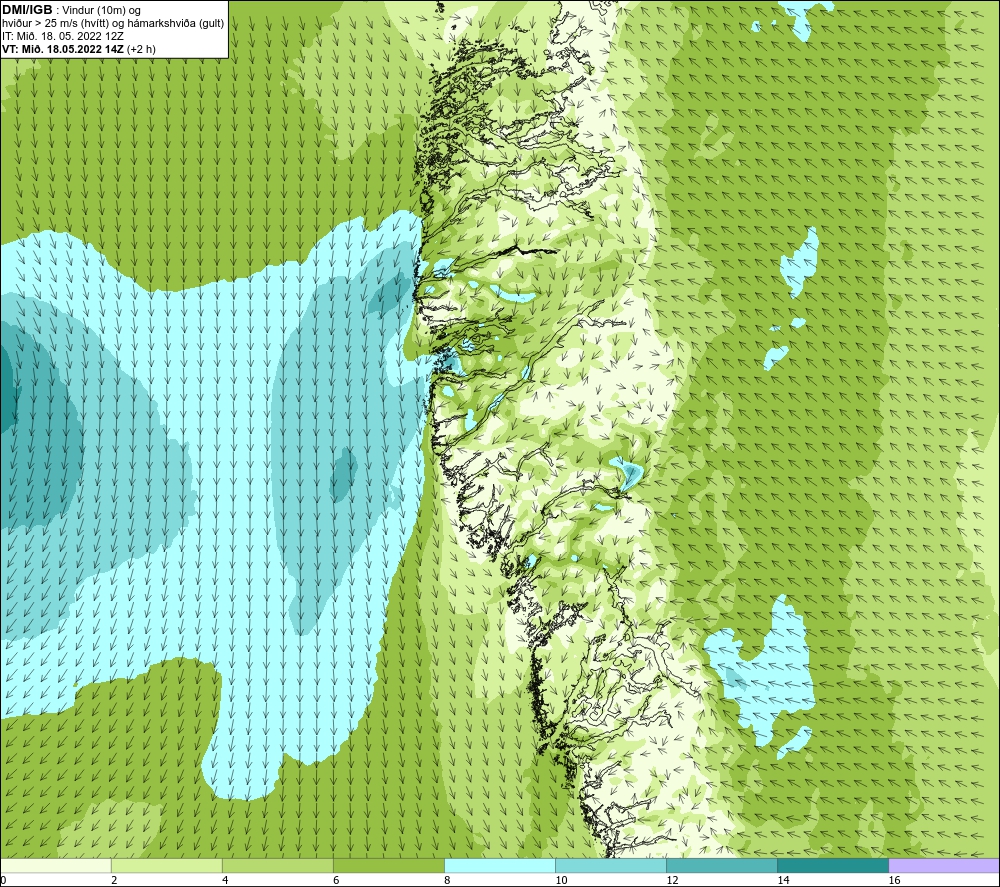1000x887 pixels.
Task: Click the legend tick label "16"
Action: pos(894,880)
